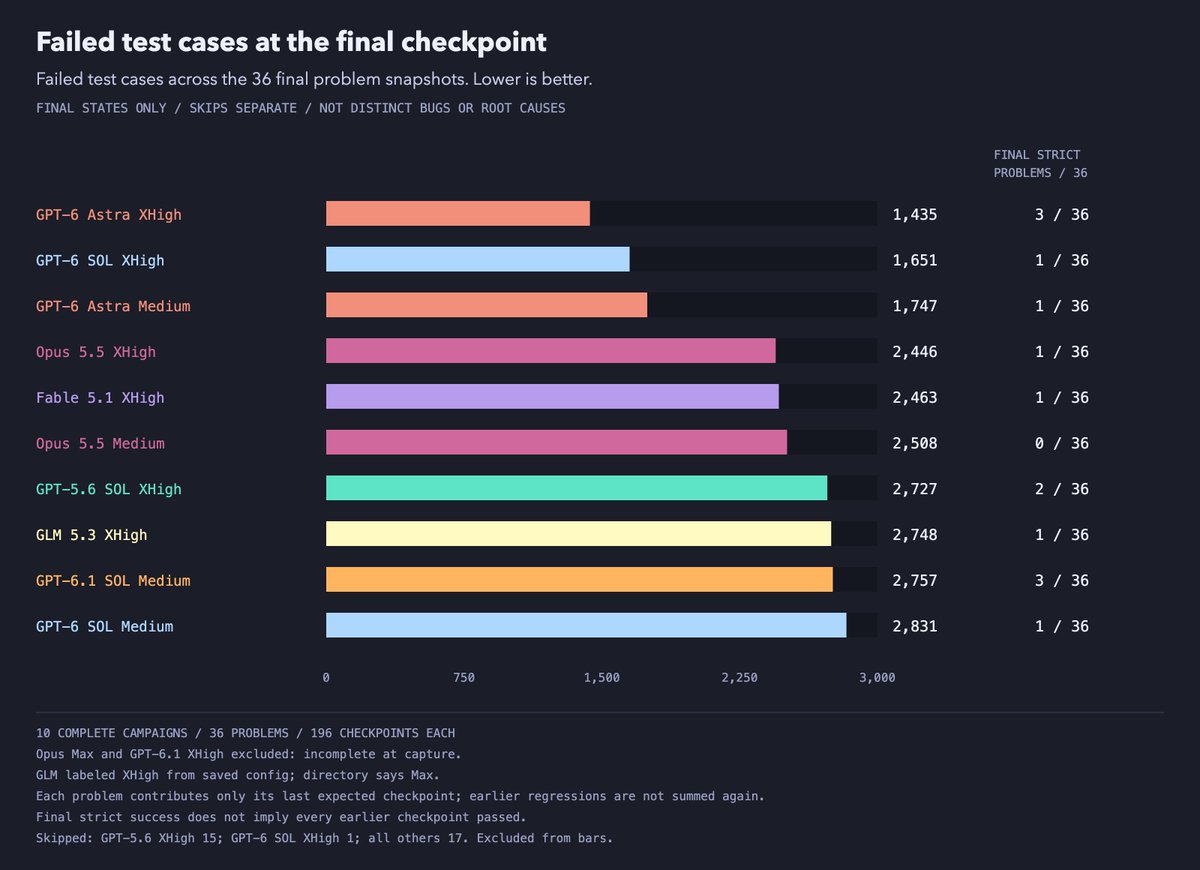Select the teal GPT-5.6 SOL XHigh bar

pos(577,489)
